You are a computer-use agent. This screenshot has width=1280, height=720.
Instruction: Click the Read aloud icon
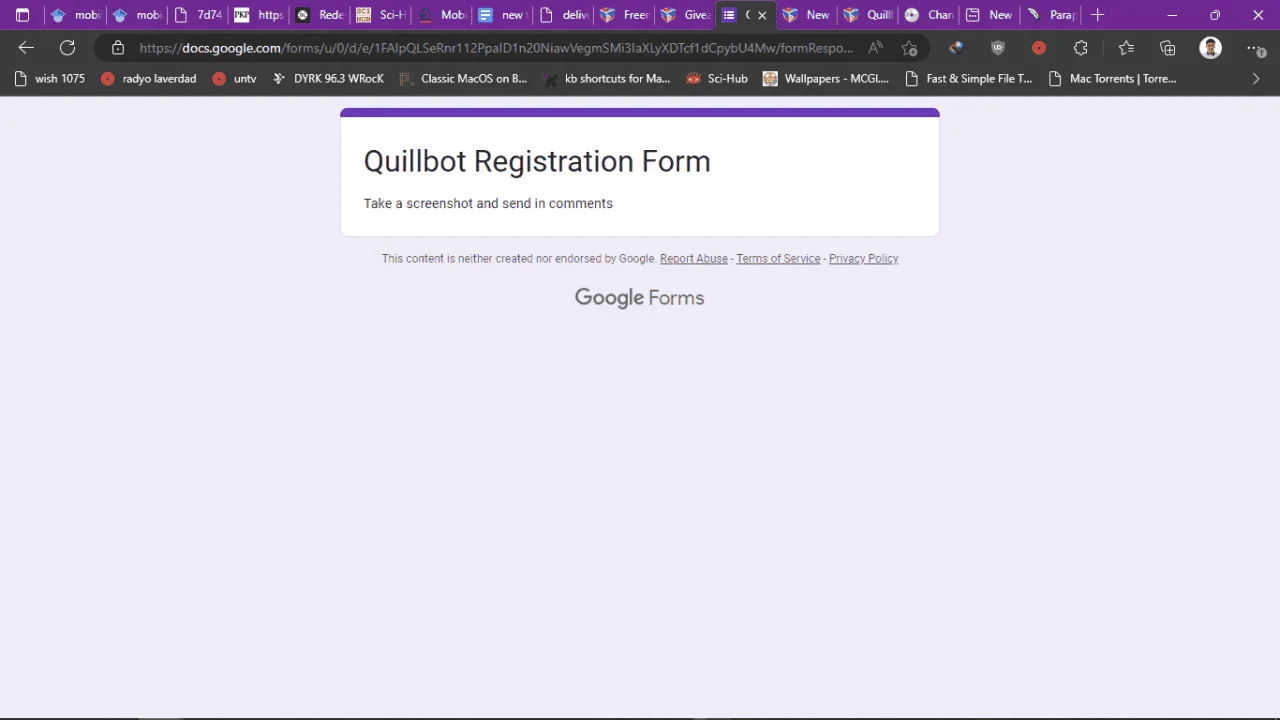coord(875,48)
